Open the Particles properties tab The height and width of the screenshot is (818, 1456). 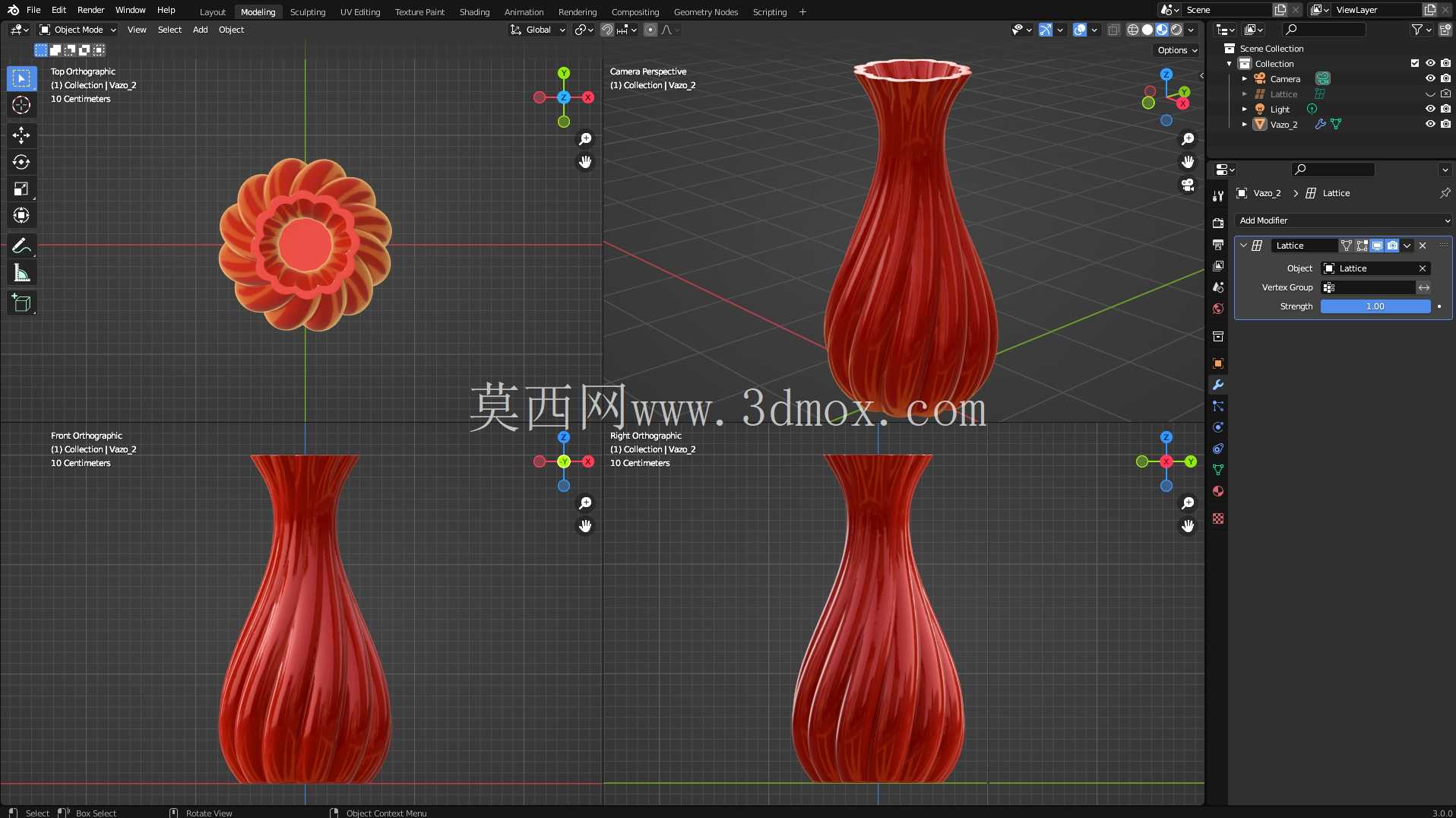1218,406
